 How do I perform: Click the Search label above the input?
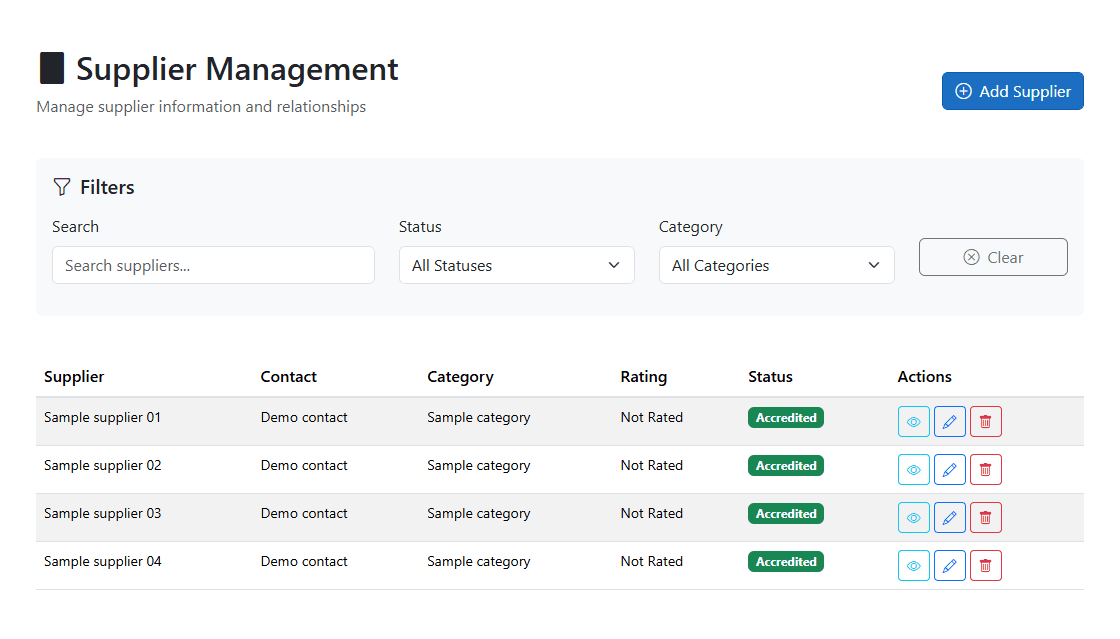pos(75,227)
